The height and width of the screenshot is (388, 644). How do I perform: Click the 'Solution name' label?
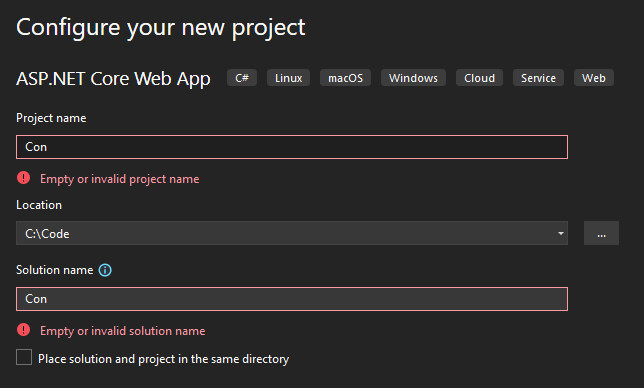coord(55,270)
